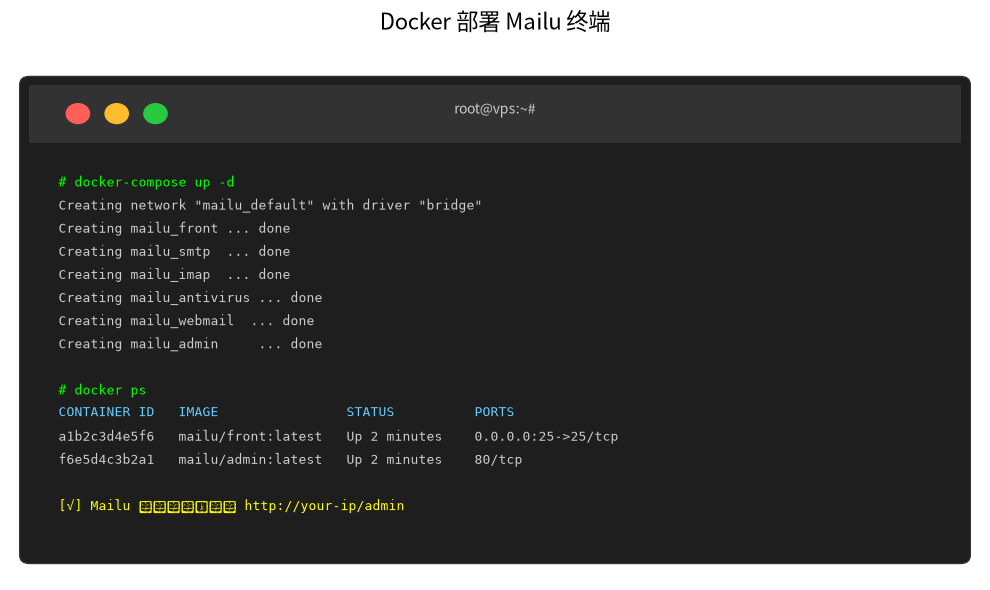The height and width of the screenshot is (590, 990).
Task: Click the IMAGE column header
Action: point(198,412)
